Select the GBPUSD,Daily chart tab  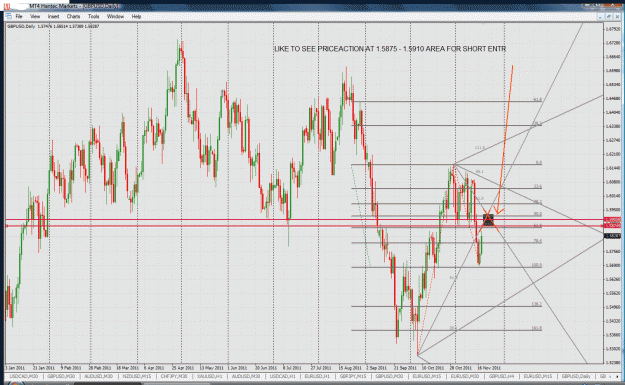(576, 376)
